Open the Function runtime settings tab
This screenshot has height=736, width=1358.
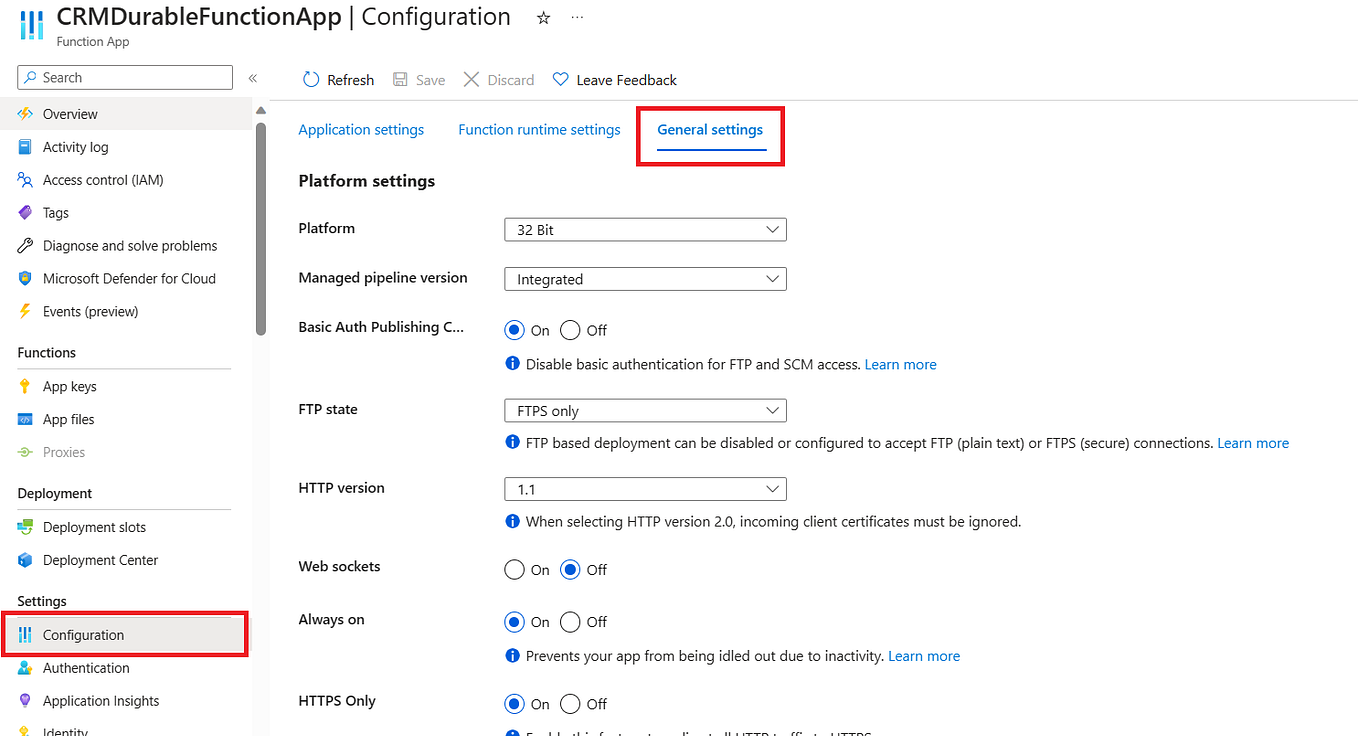tap(539, 129)
